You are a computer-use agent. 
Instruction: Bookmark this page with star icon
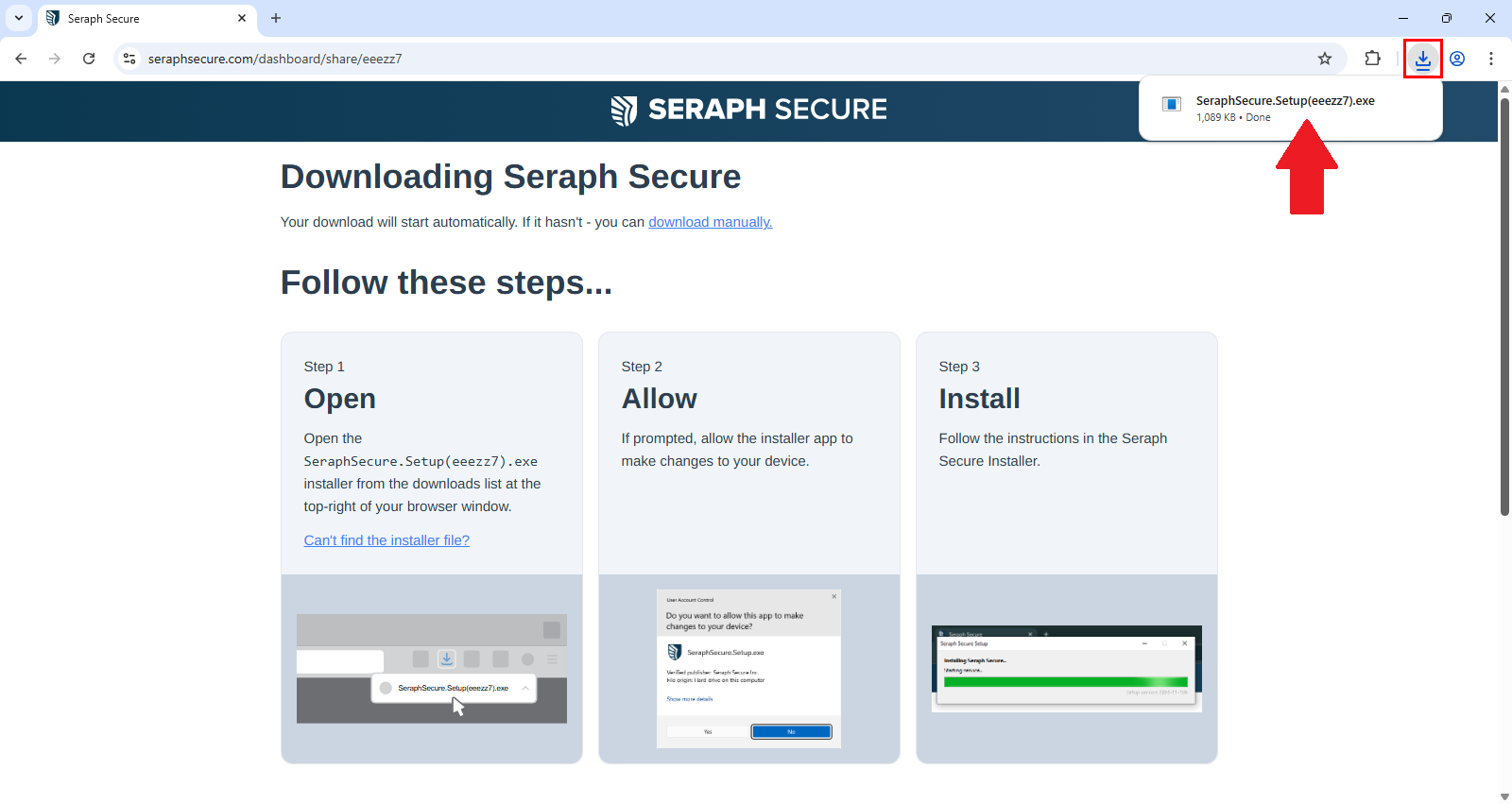pos(1325,59)
